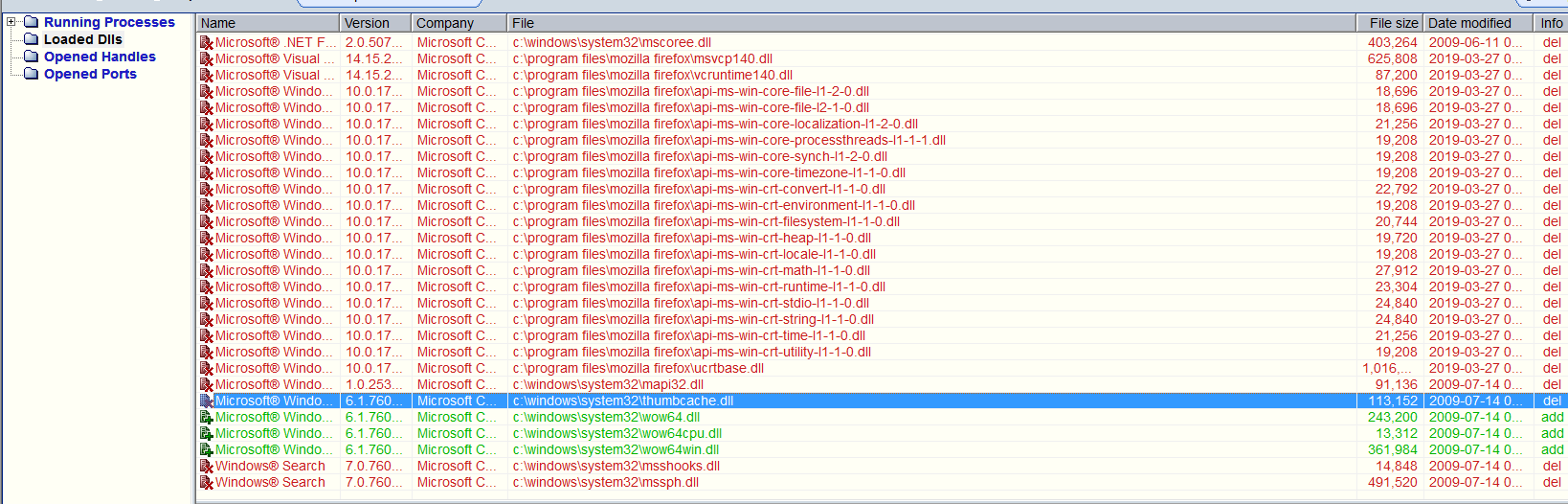
Task: Click deleted-DLL icon for api-ms-win-crt-time row
Action: click(x=206, y=335)
